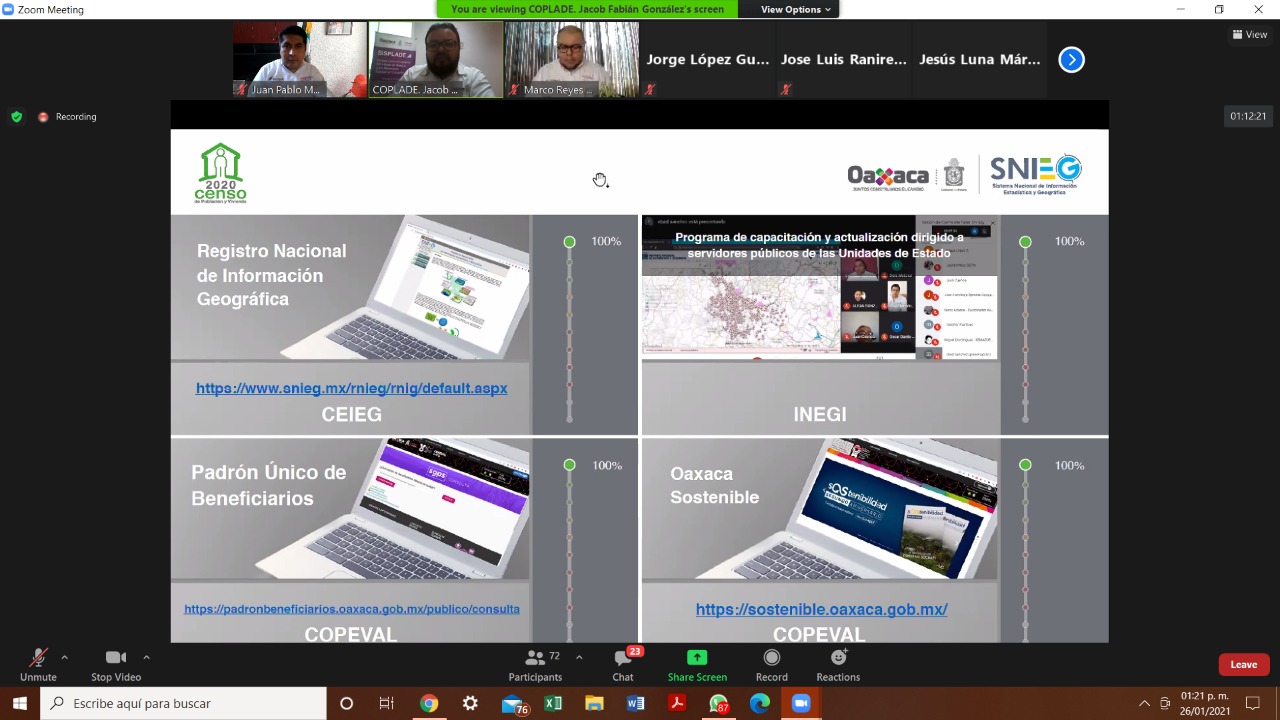
Task: Open the Participants panel
Action: tap(537, 664)
